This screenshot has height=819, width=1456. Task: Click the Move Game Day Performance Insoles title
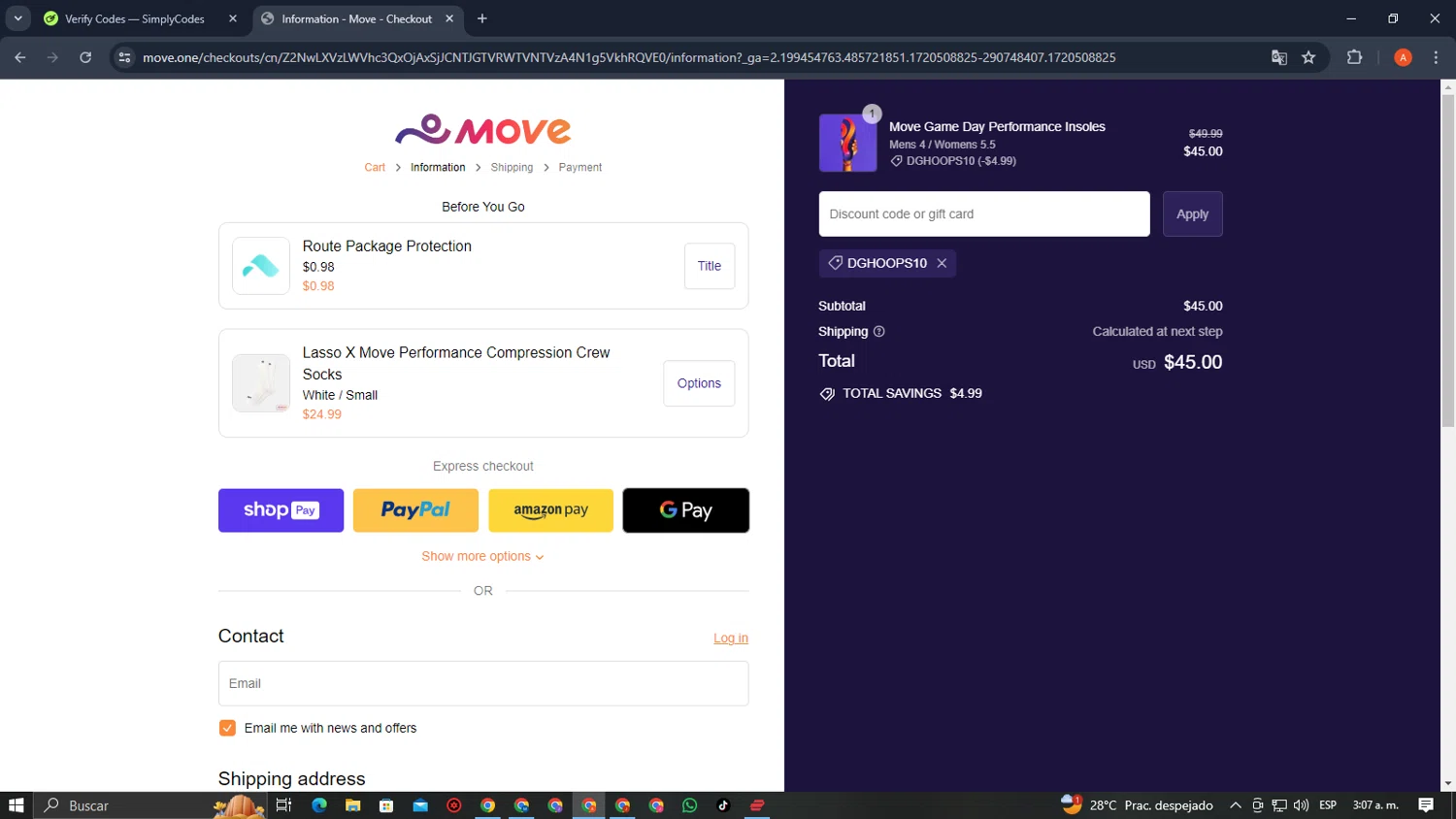coord(997,127)
